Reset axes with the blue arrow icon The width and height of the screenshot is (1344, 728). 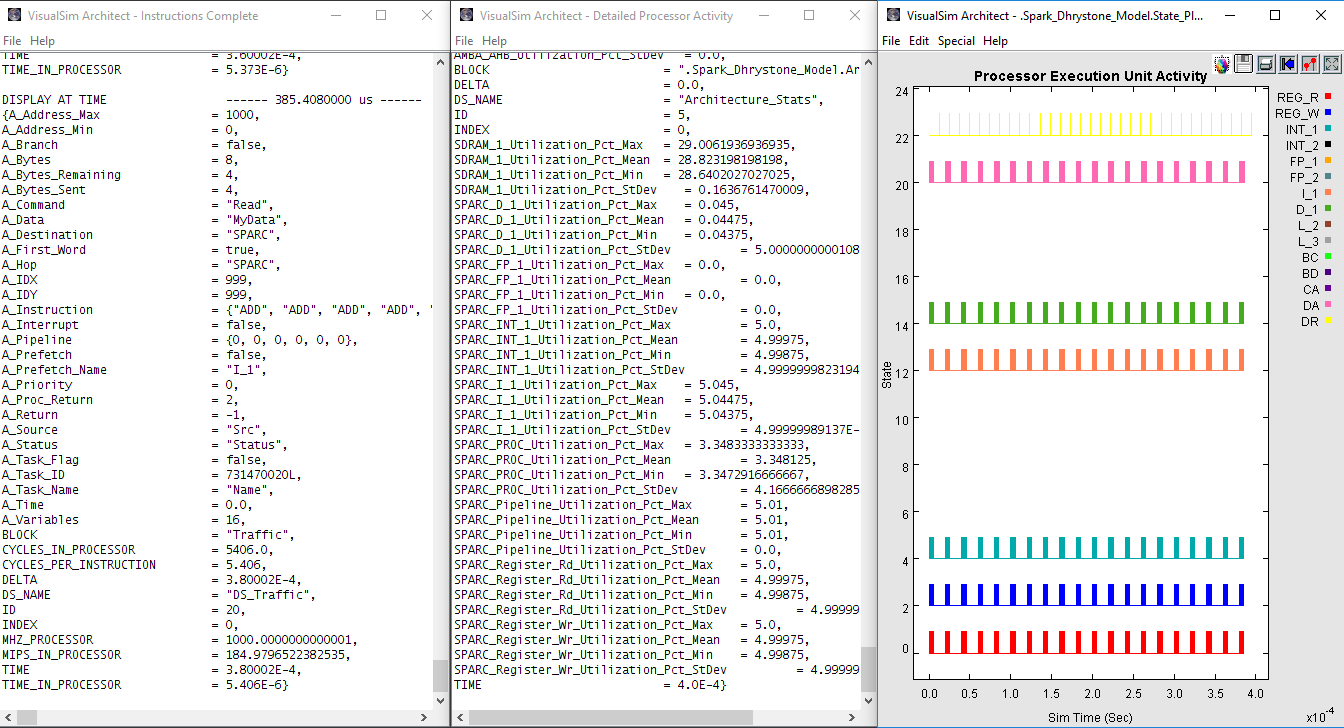(x=1288, y=64)
